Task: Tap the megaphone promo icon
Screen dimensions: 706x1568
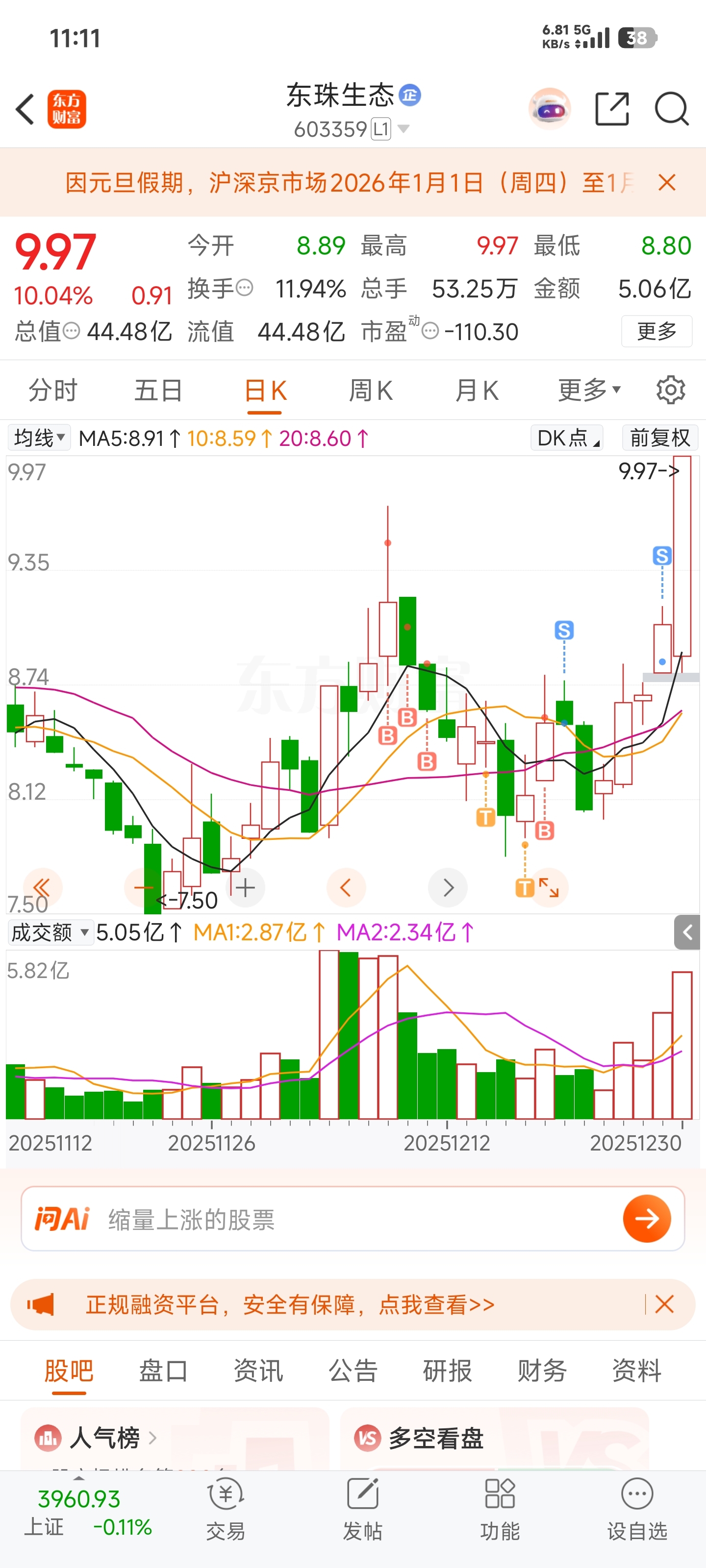Action: [41, 1304]
